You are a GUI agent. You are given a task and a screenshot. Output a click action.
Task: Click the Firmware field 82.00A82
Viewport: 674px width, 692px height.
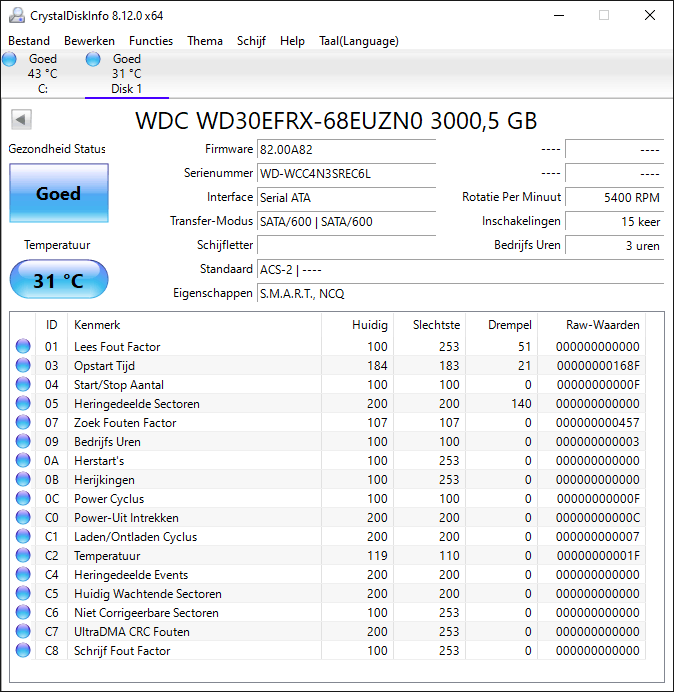coord(346,149)
